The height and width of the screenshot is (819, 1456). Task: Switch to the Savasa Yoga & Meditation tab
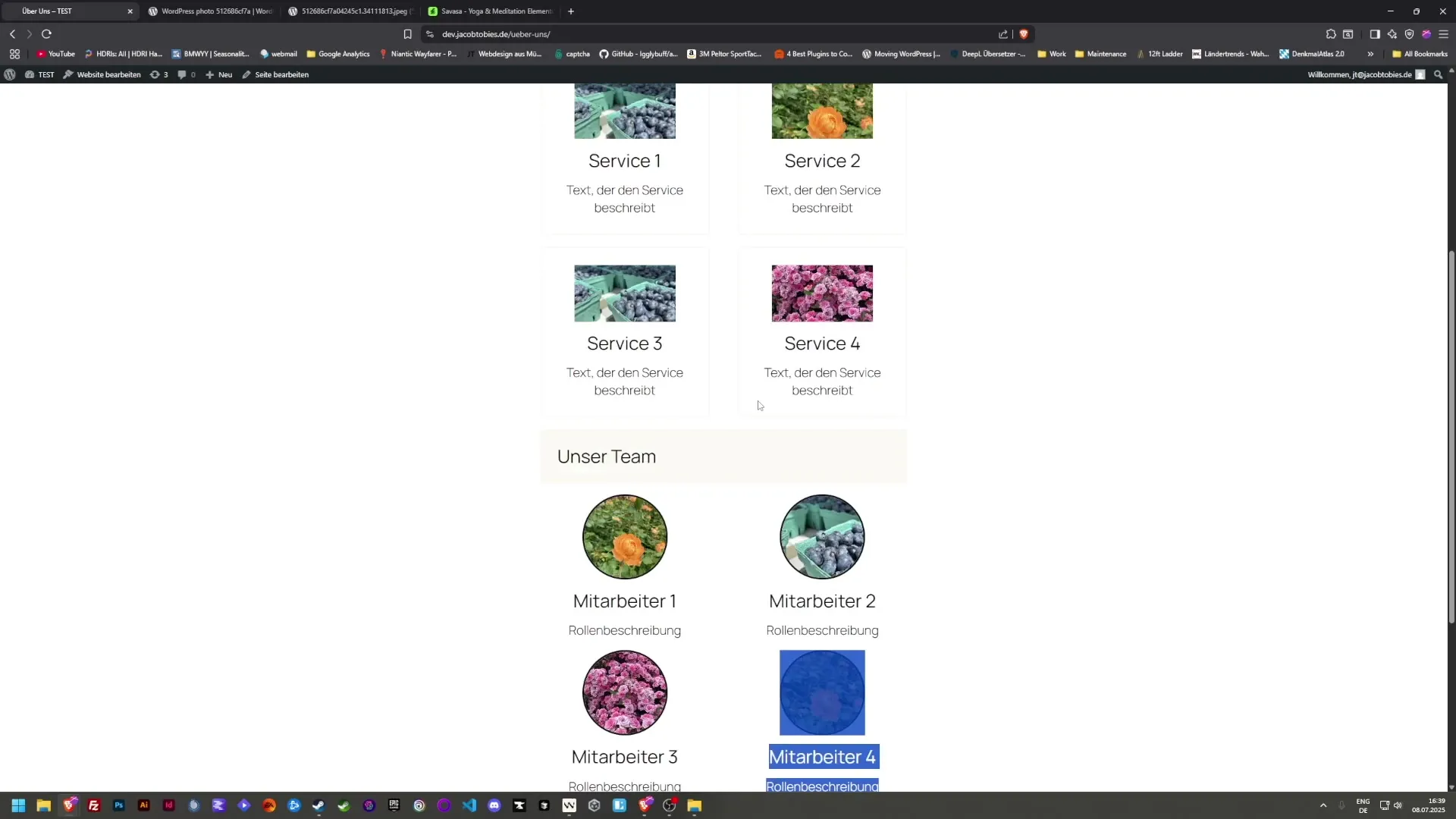(x=489, y=11)
